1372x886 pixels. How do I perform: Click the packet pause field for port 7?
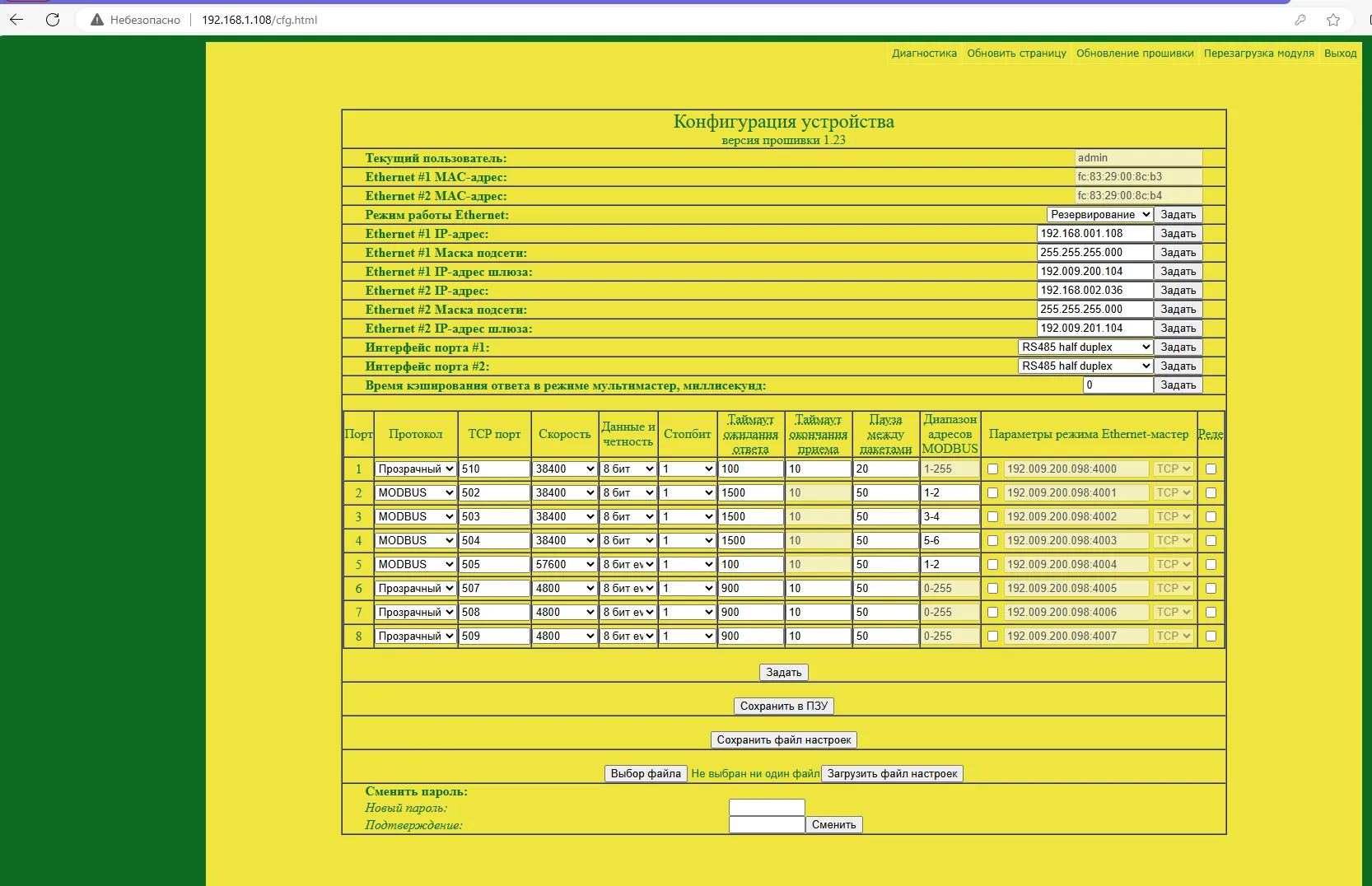[x=885, y=613]
